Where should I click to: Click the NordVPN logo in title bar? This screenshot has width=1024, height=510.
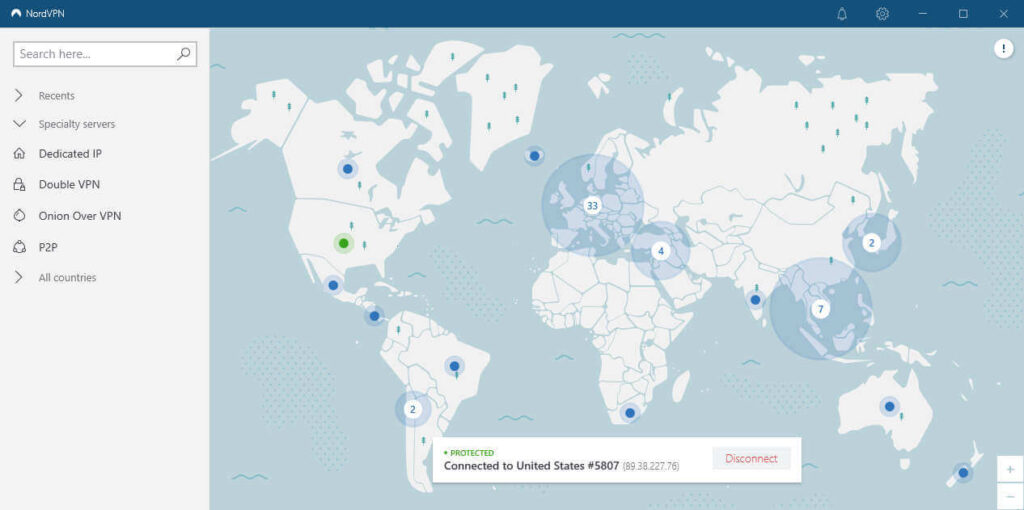16,14
